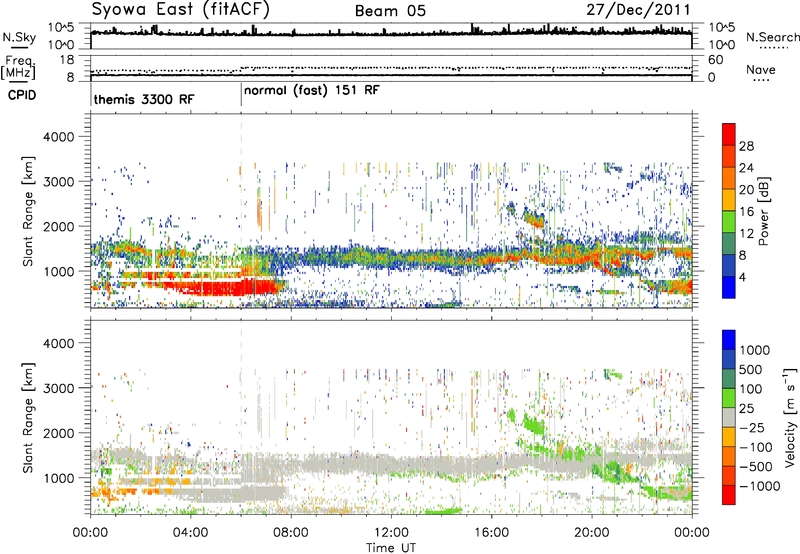The width and height of the screenshot is (800, 554).
Task: Click the 'Slant Range [km]' label of power panel
Action: [28, 211]
